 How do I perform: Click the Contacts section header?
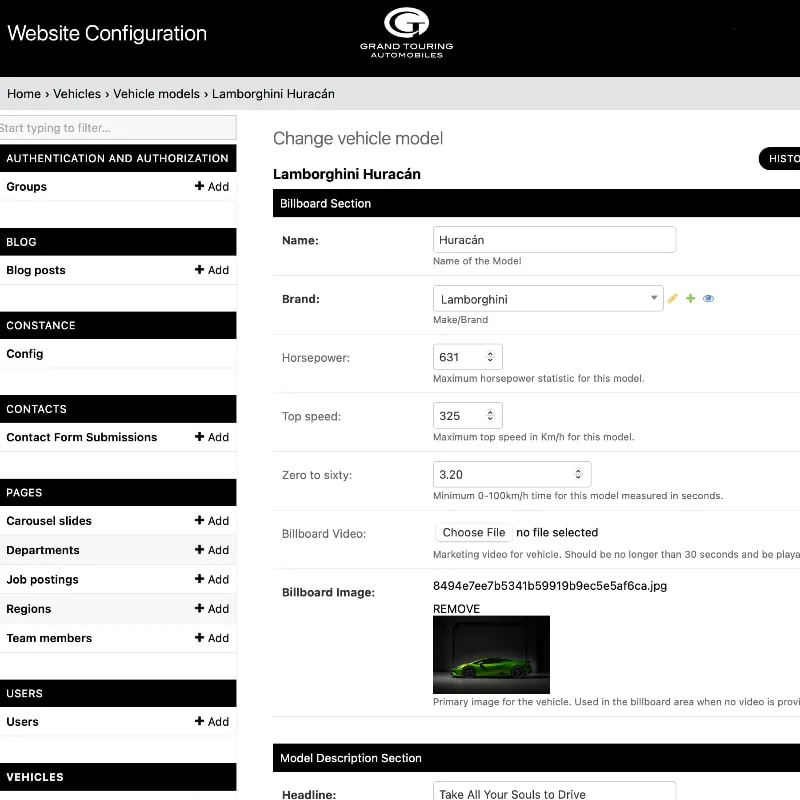coord(118,409)
